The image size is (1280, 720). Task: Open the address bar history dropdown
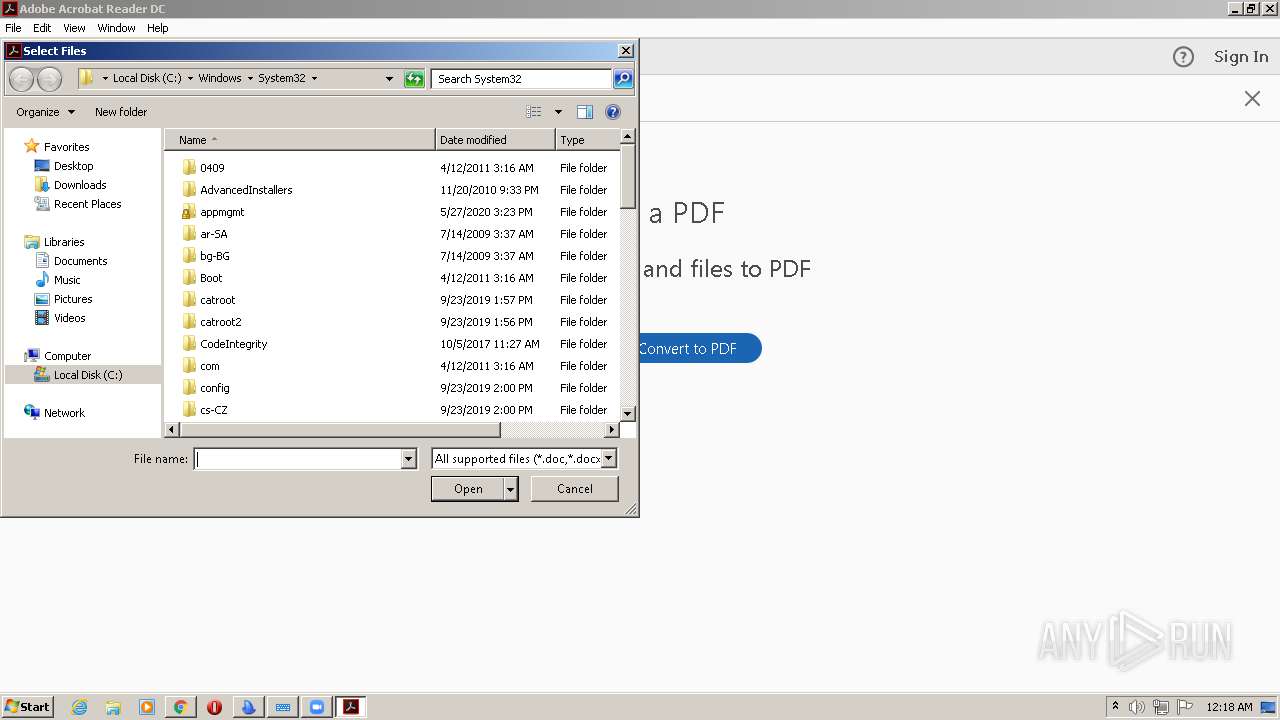[x=390, y=79]
